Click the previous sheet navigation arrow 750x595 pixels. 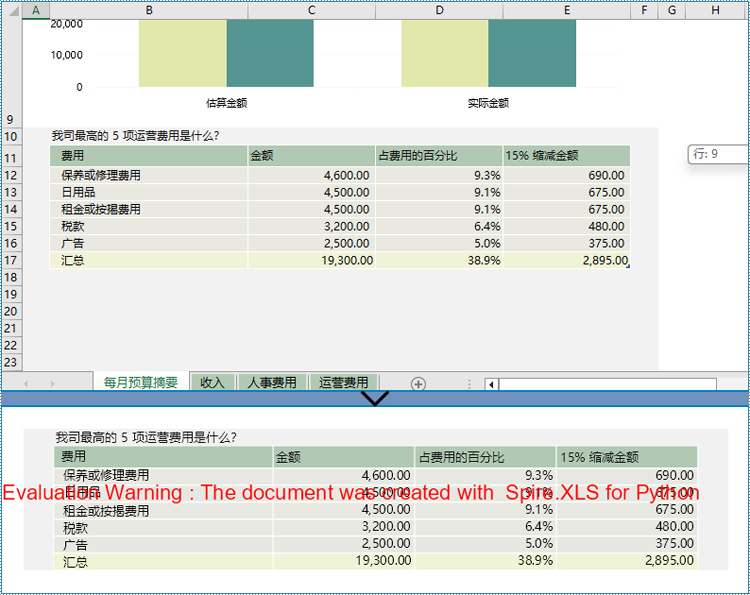coord(26,384)
